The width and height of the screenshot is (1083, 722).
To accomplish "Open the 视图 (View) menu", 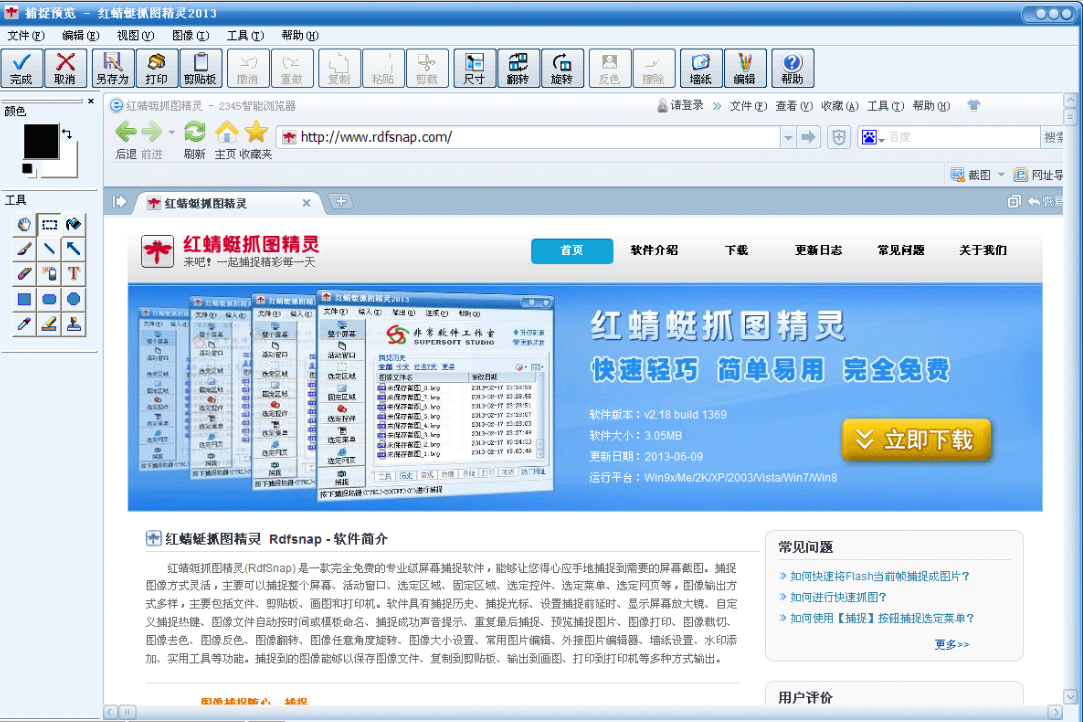I will [x=135, y=35].
